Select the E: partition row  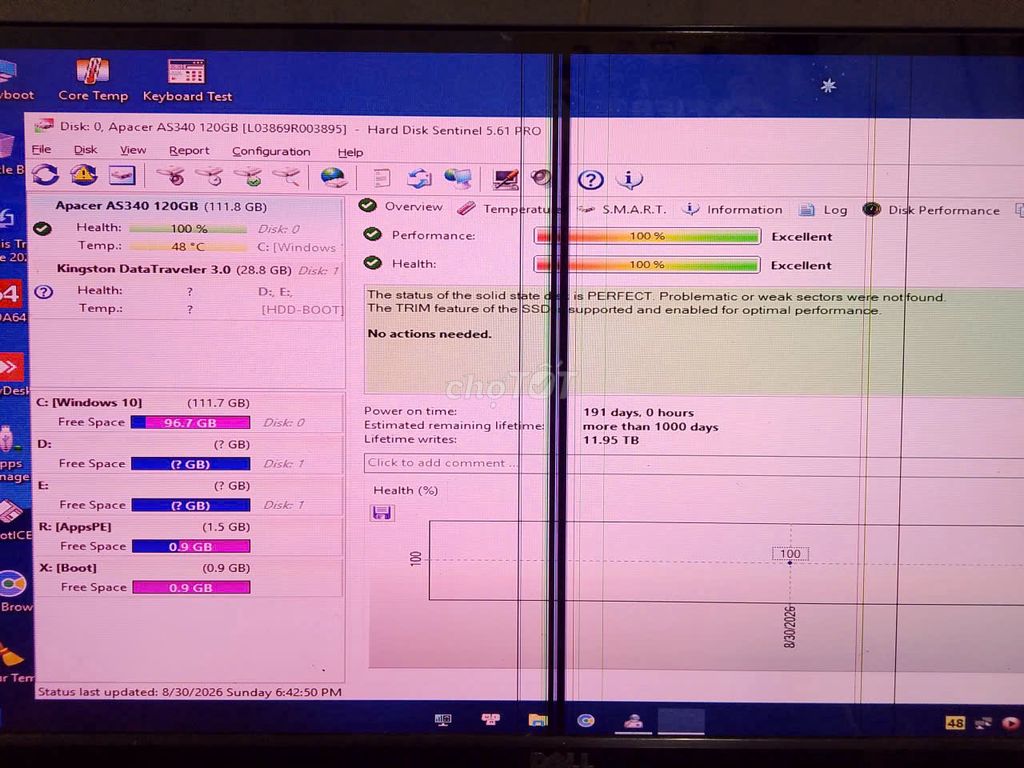point(188,495)
